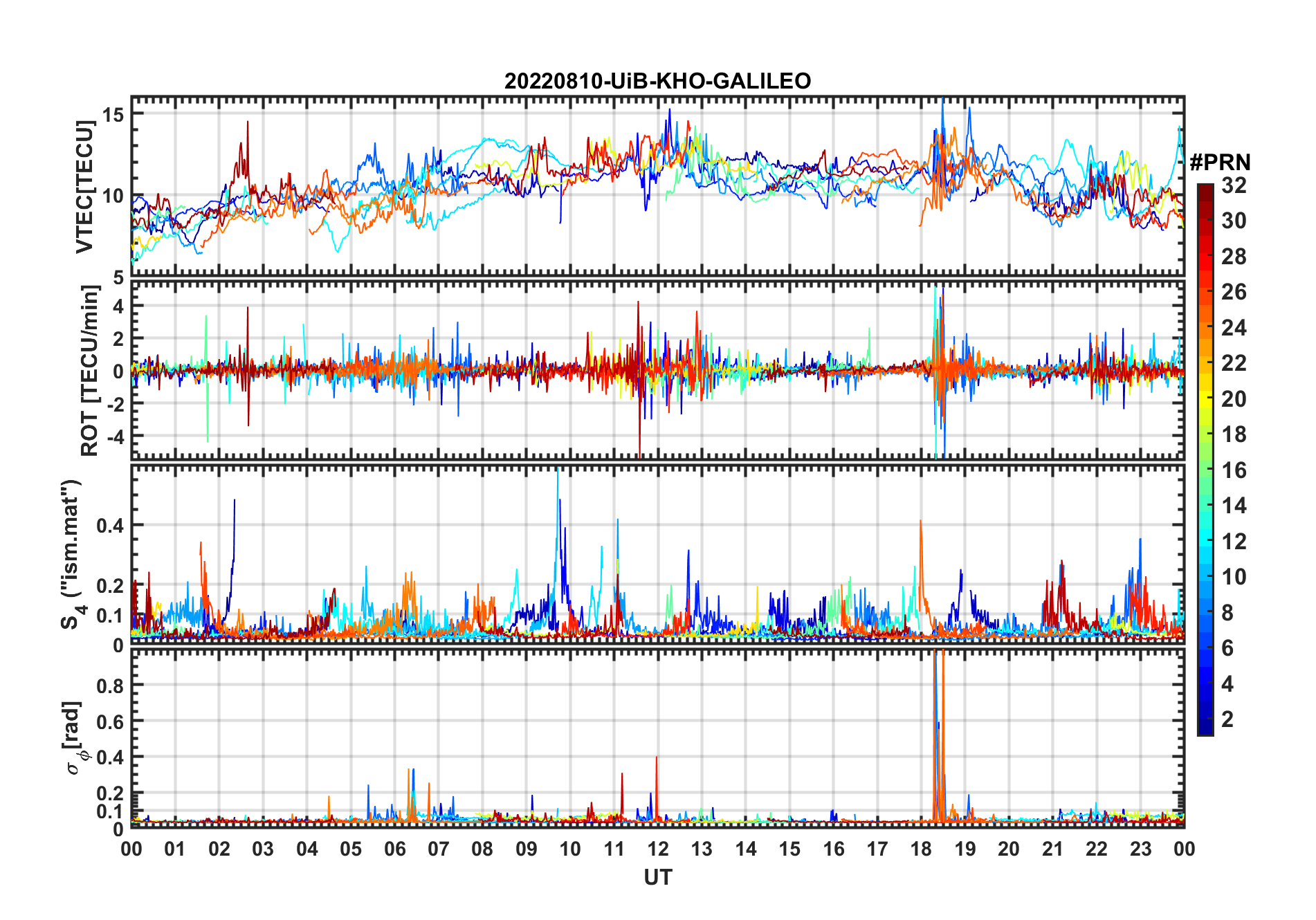Click the #PRN colorbar title
This screenshot has width=1316, height=920.
[x=1220, y=163]
